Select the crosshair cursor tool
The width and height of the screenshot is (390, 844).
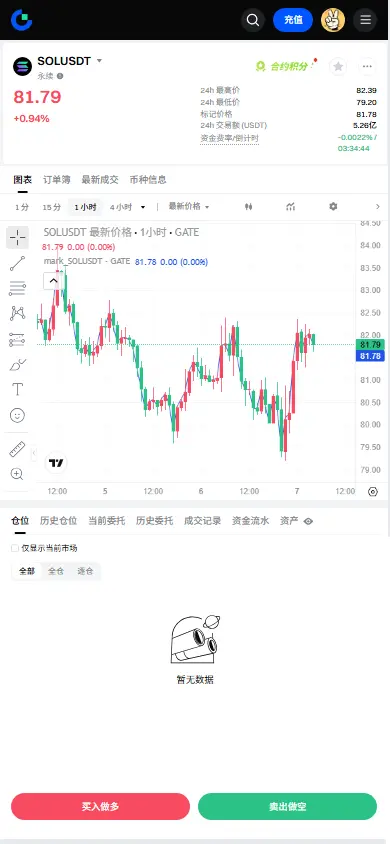17,237
